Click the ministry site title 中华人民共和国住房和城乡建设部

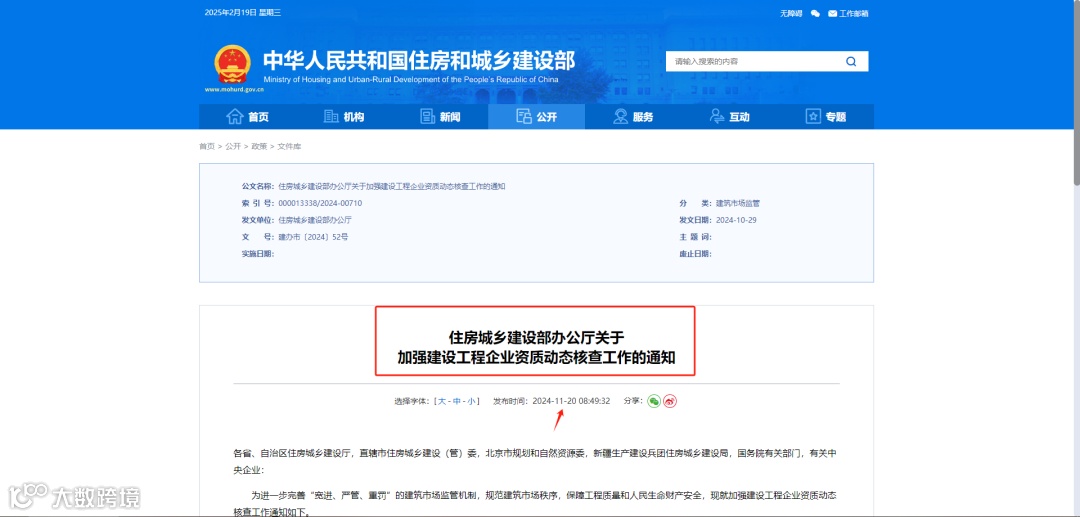[419, 61]
